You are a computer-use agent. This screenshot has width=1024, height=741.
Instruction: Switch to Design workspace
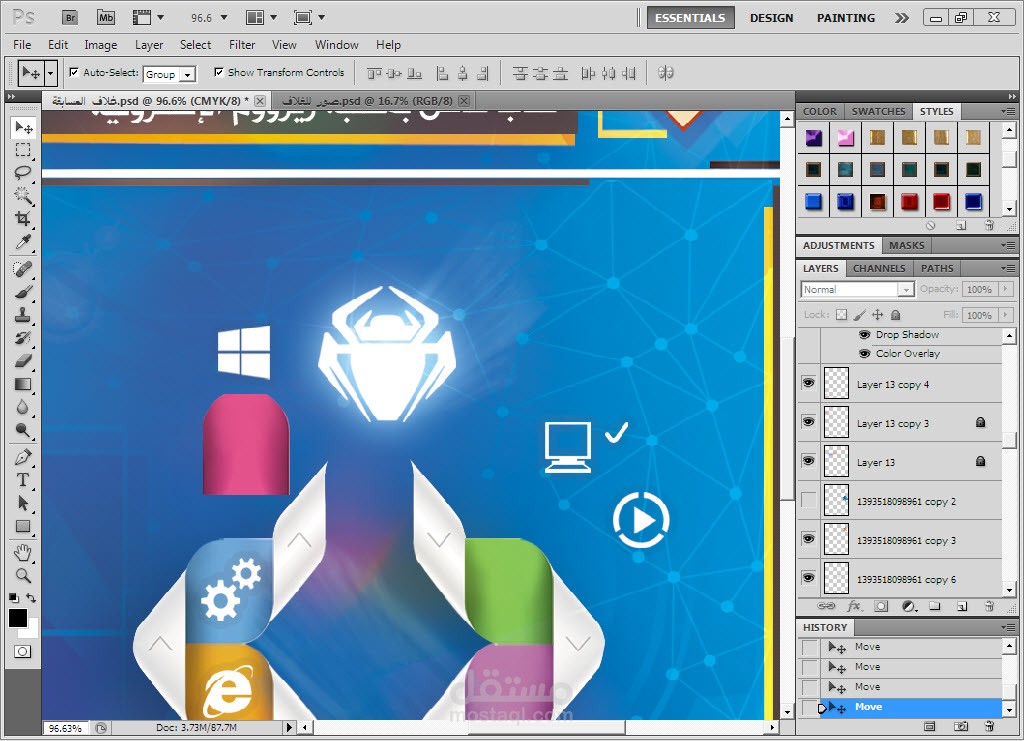point(771,18)
